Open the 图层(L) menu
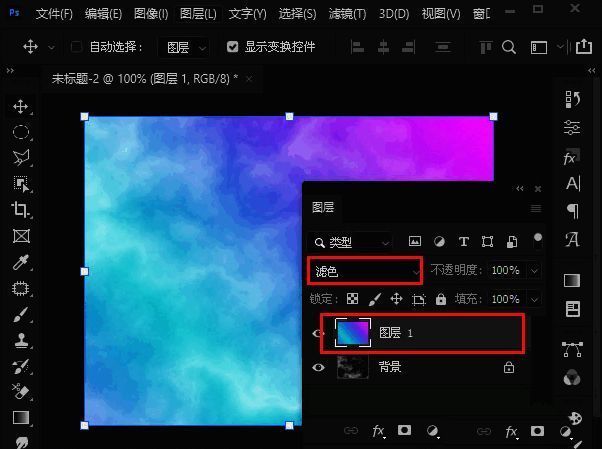Image resolution: width=602 pixels, height=449 pixels. (x=198, y=14)
